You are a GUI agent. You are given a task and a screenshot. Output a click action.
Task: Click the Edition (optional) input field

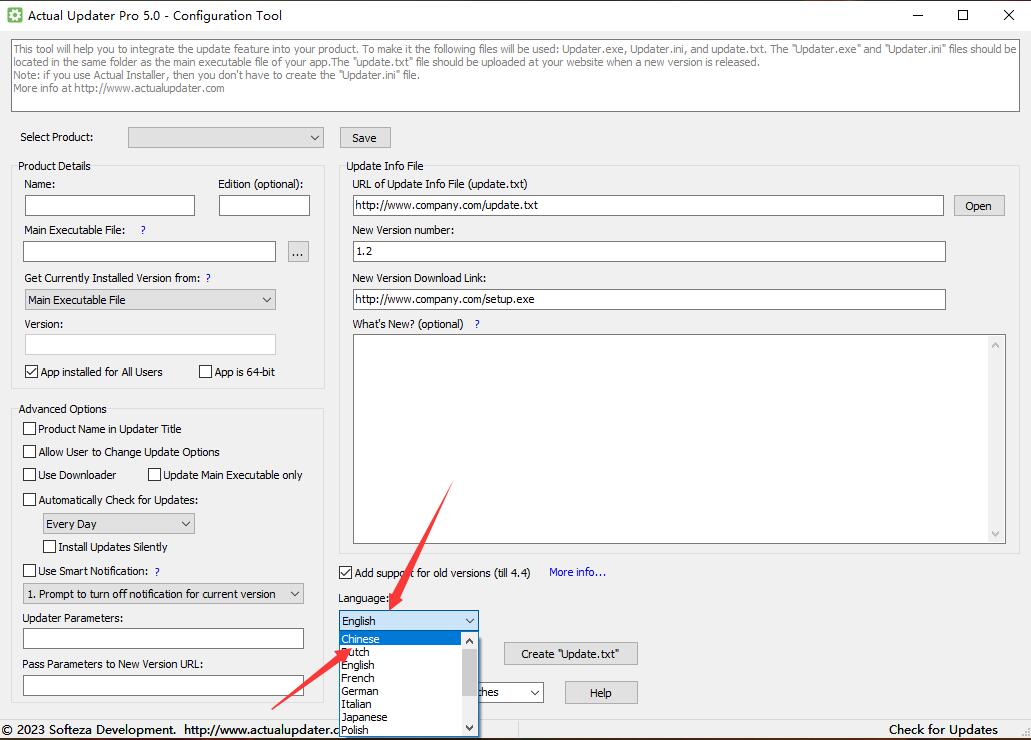pyautogui.click(x=264, y=205)
